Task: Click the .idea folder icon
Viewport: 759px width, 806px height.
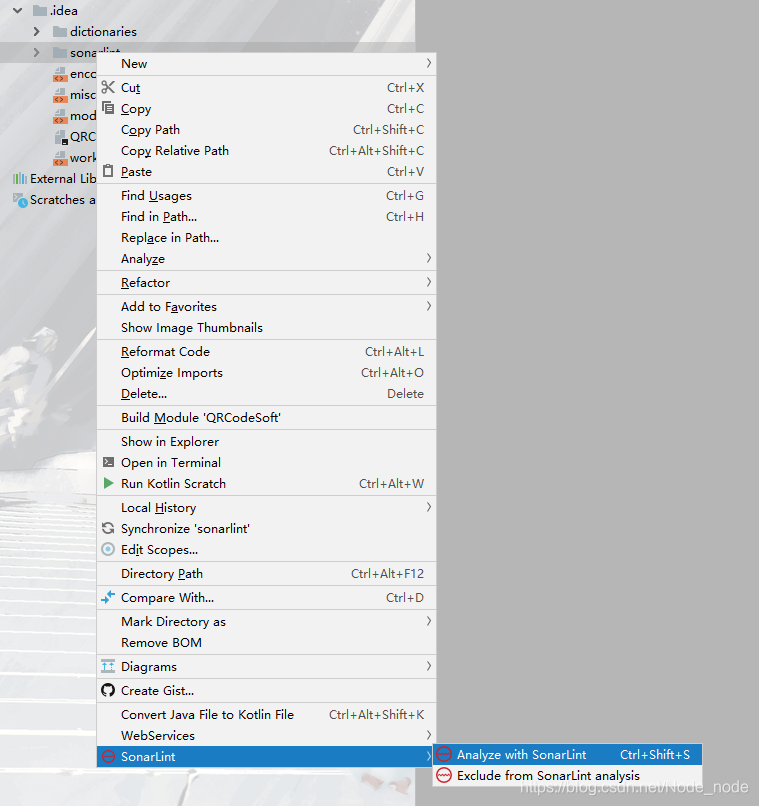Action: tap(40, 10)
